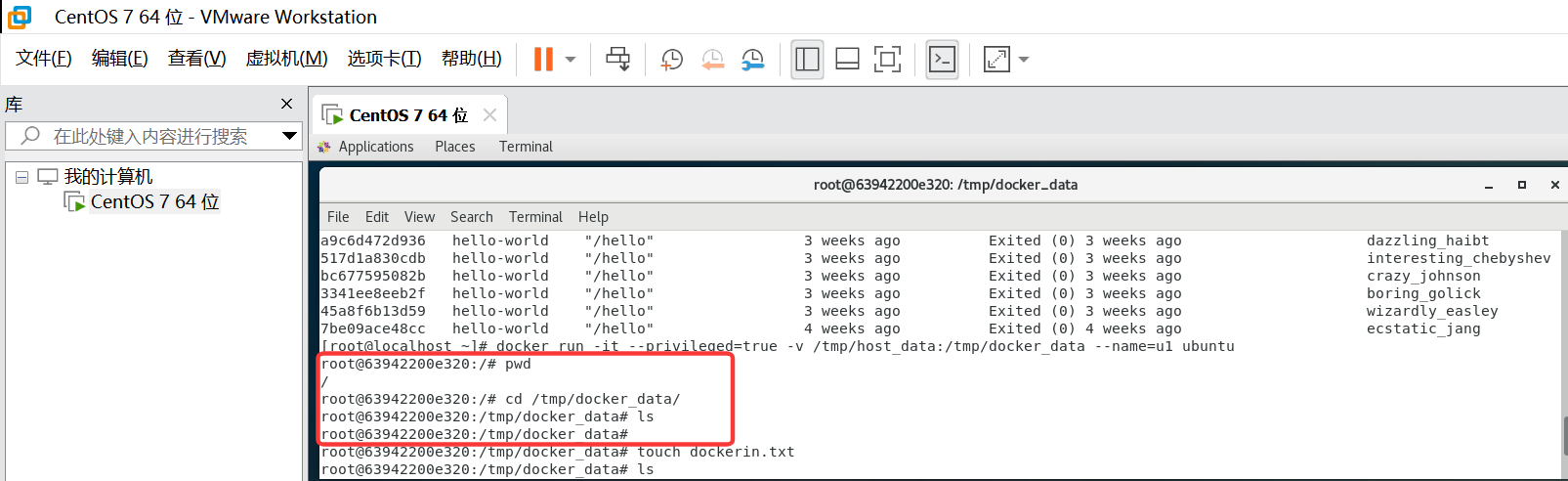Open the stretch guest dropdown arrow
The height and width of the screenshot is (481, 1568).
point(1024,60)
